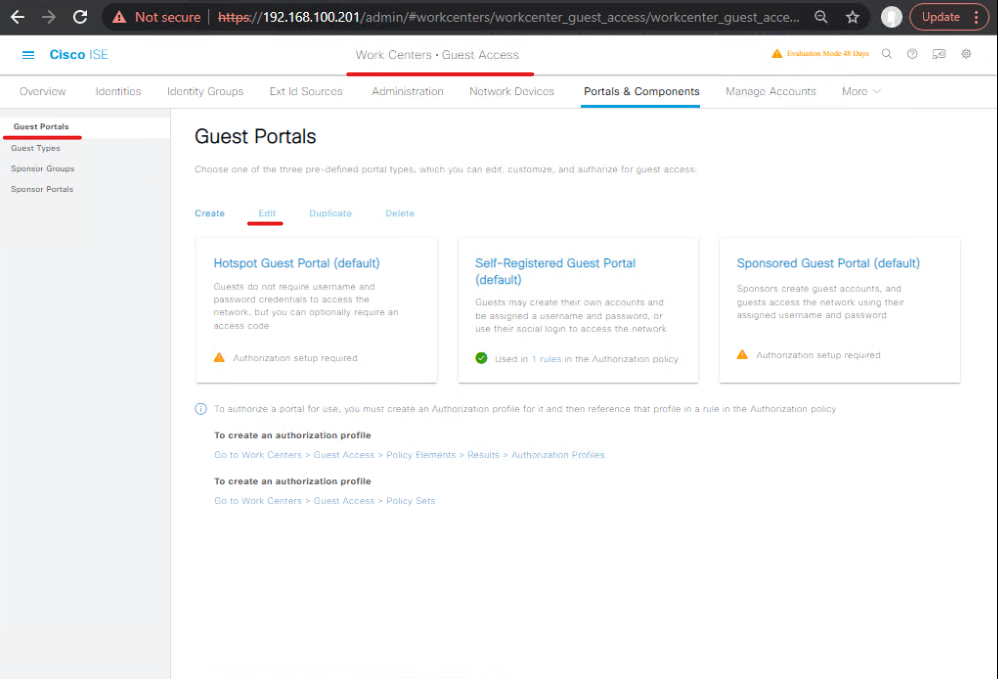The image size is (998, 679).
Task: Click the browser address bar URL
Action: pos(509,17)
